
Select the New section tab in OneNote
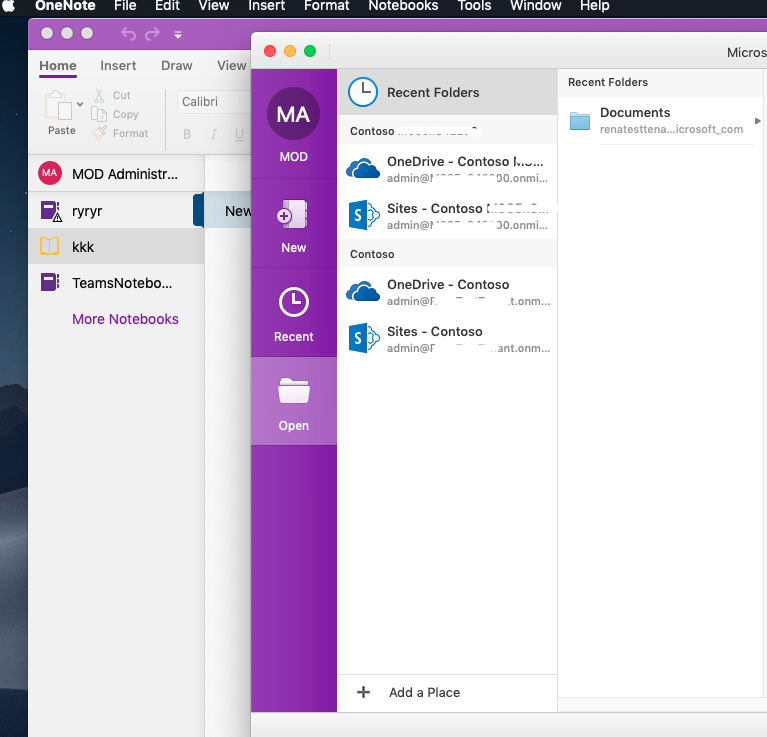point(227,210)
